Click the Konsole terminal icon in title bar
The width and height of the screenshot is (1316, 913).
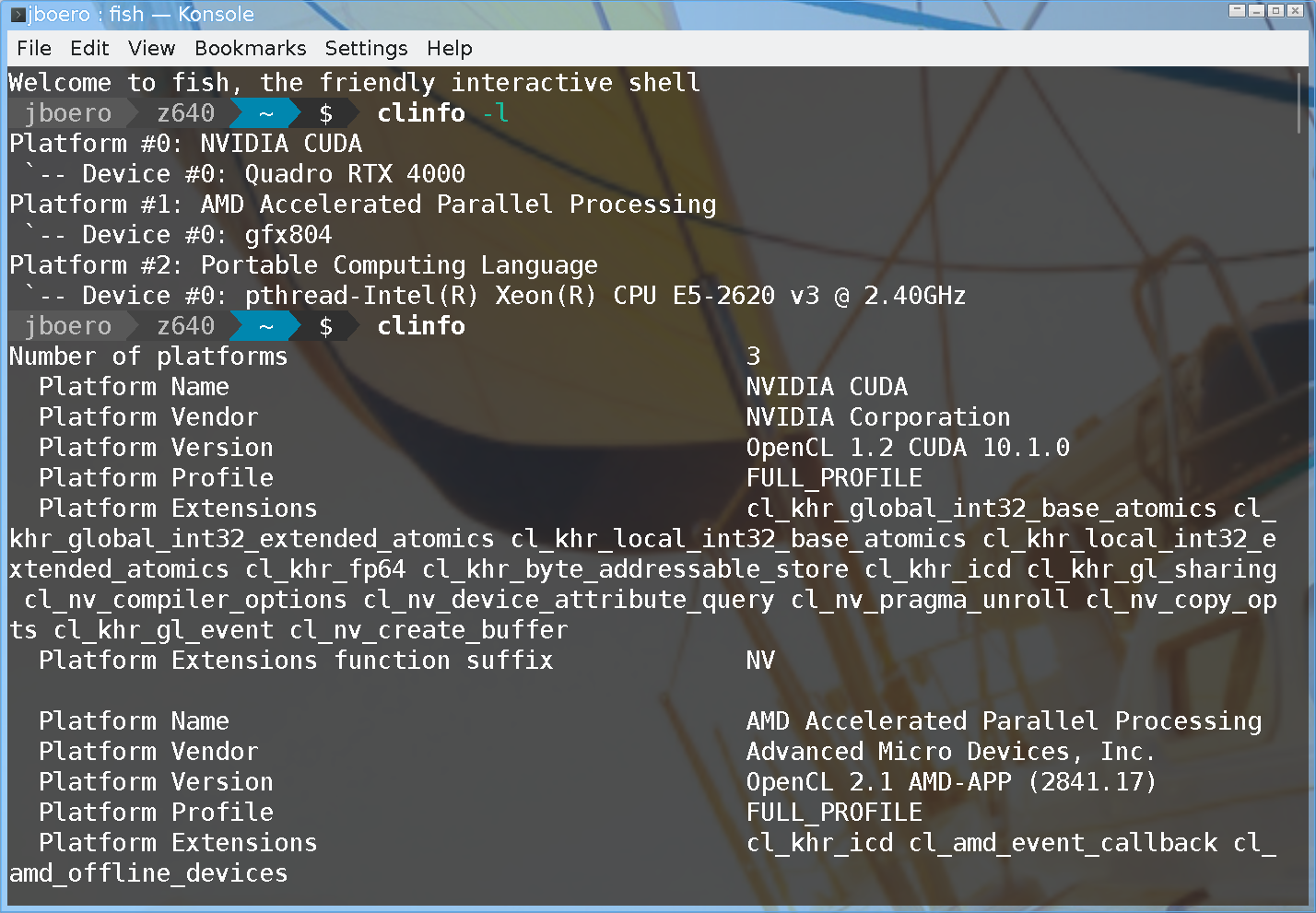(x=17, y=14)
